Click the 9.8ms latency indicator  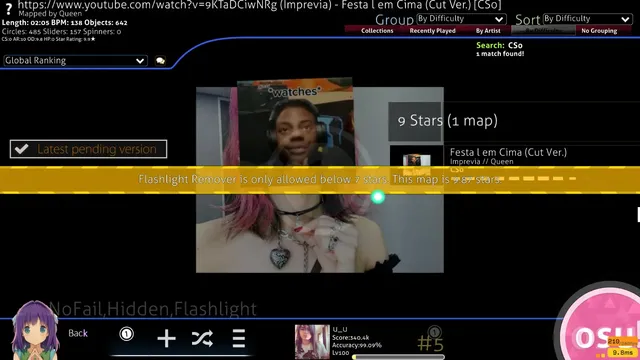(x=622, y=352)
